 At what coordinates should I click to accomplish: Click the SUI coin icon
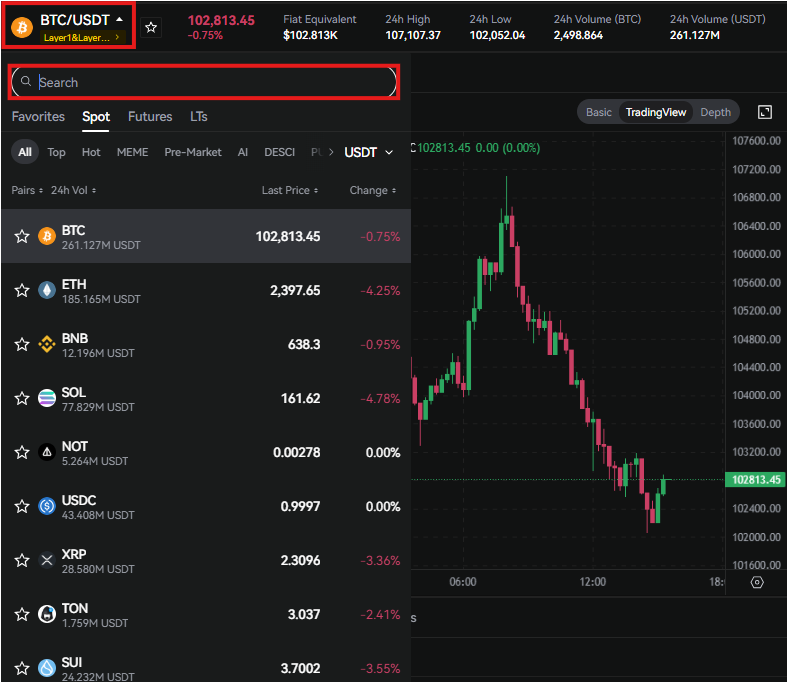point(47,668)
